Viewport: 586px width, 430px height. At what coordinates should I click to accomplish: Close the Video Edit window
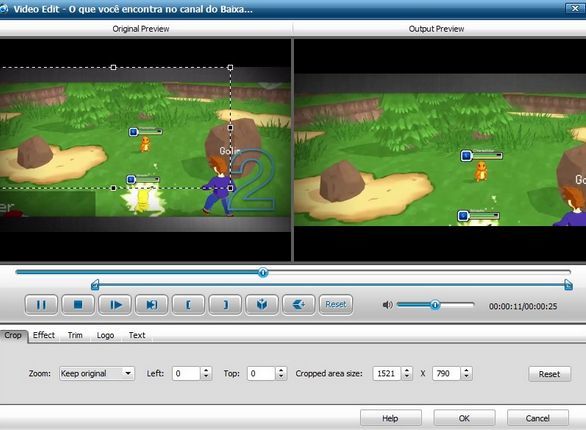tap(575, 8)
